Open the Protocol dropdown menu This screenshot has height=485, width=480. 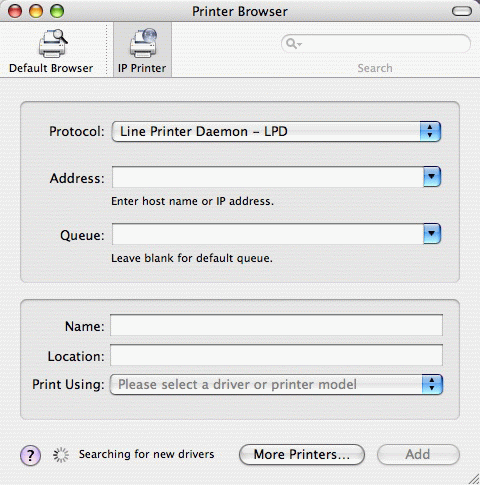(x=276, y=132)
